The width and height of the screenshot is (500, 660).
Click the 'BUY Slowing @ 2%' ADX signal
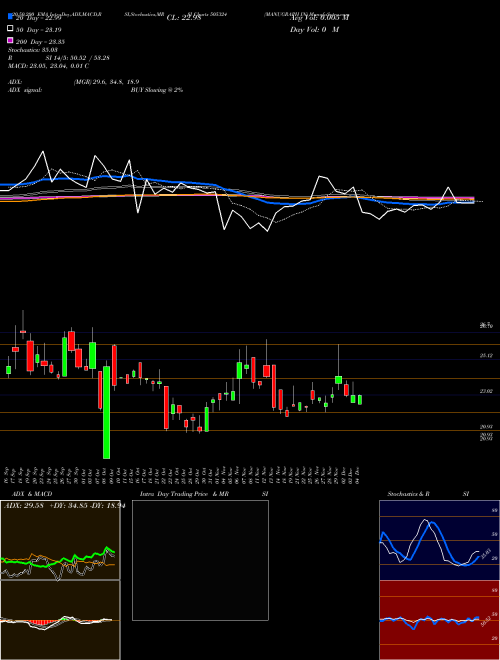pos(157,90)
